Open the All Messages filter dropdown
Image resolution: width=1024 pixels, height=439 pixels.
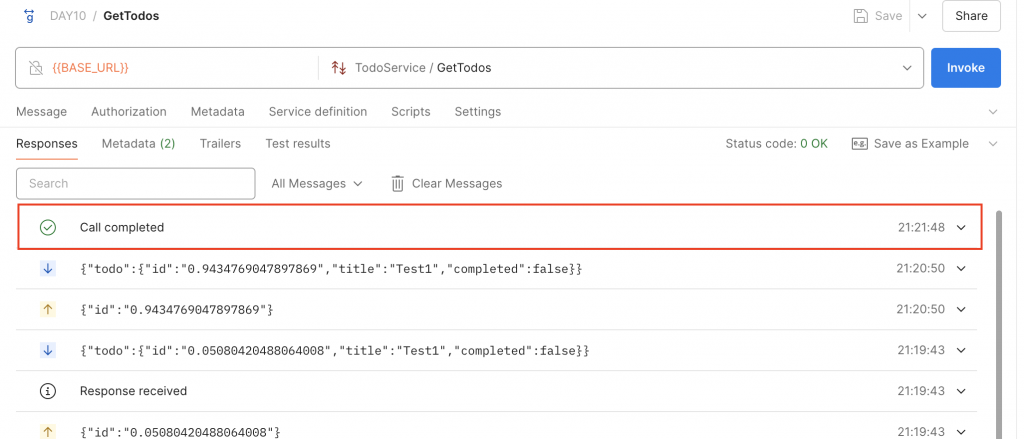tap(317, 183)
